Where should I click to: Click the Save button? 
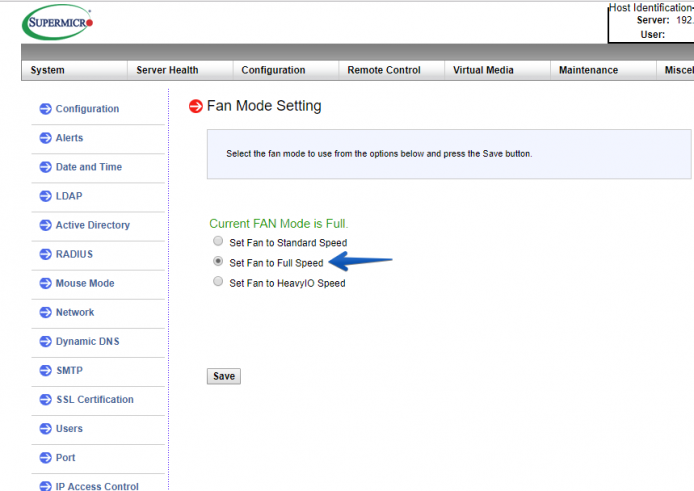point(224,376)
